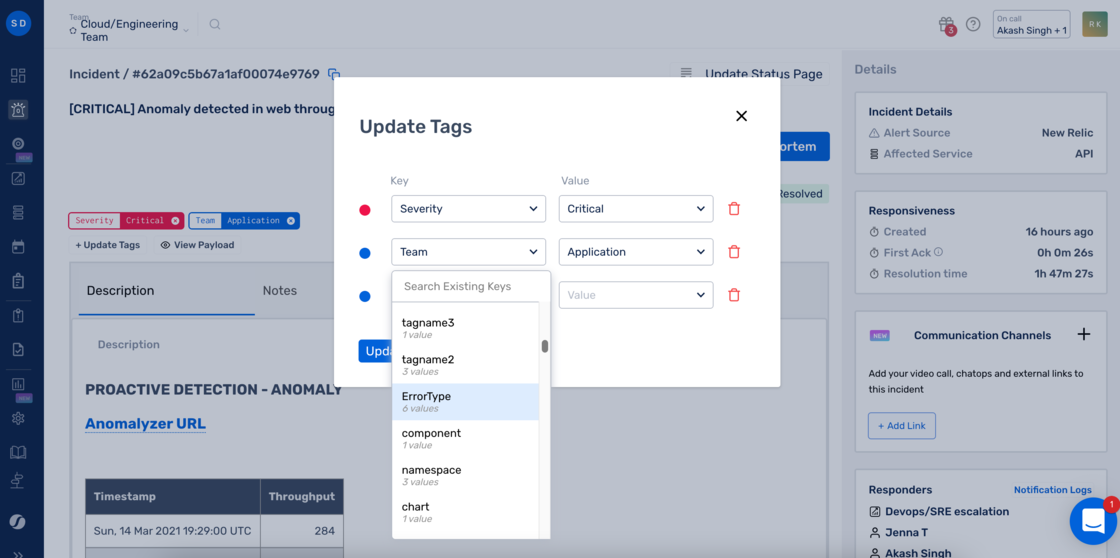
Task: Open the Notification Logs link
Action: pos(1052,490)
